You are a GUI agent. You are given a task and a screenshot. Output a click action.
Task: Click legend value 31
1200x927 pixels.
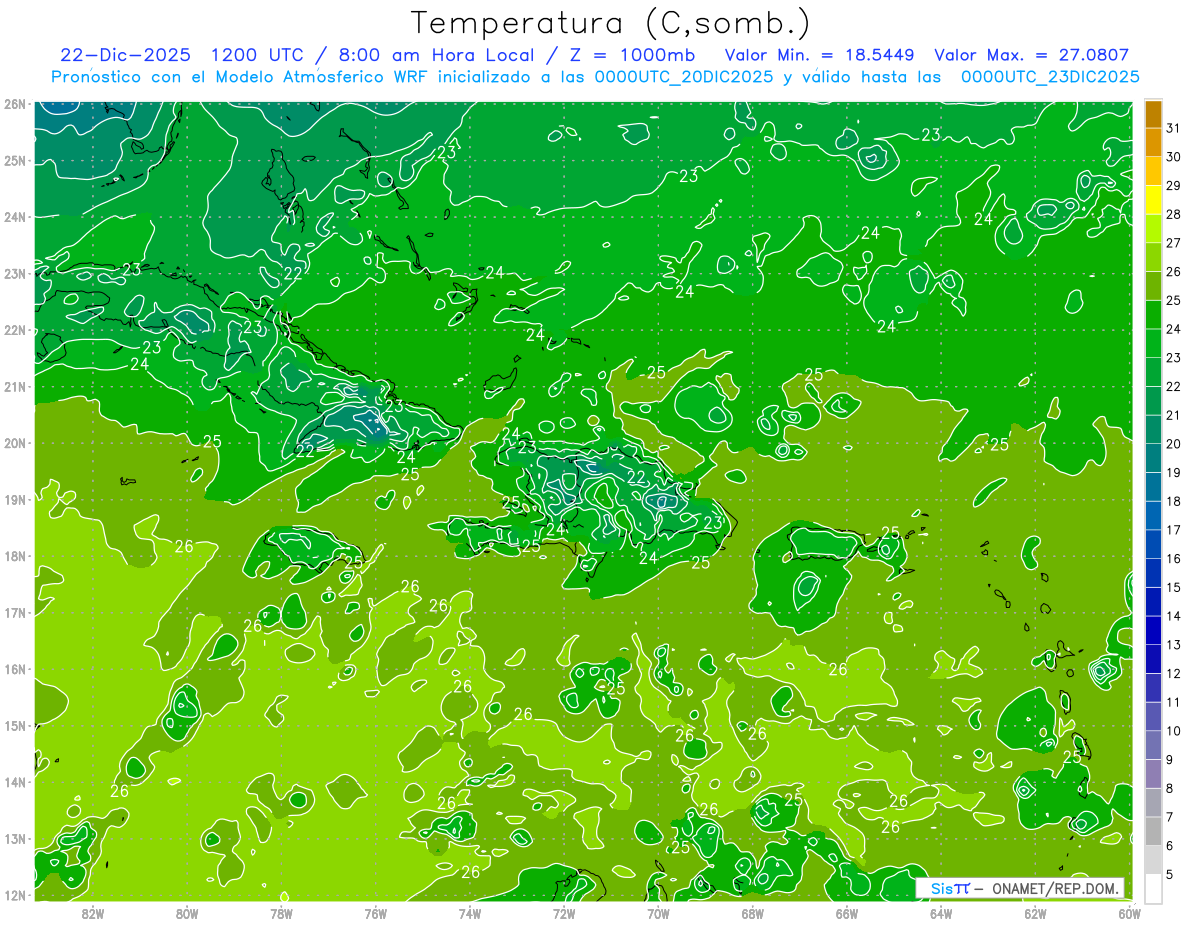(x=1174, y=128)
